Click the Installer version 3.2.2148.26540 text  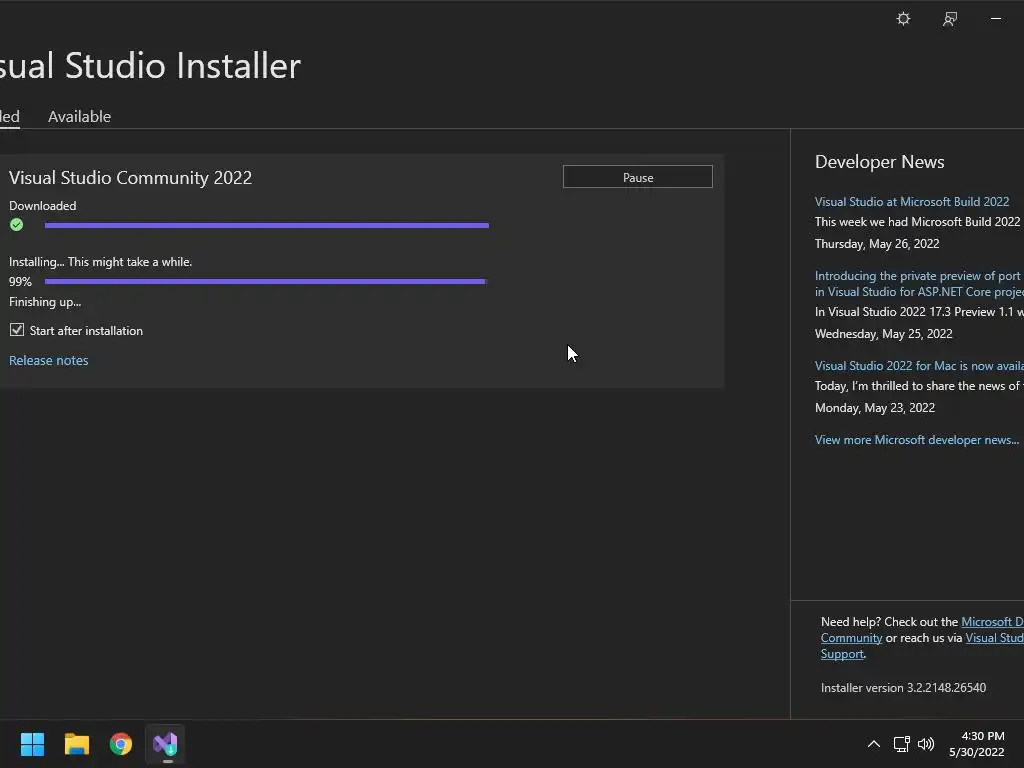click(x=903, y=688)
